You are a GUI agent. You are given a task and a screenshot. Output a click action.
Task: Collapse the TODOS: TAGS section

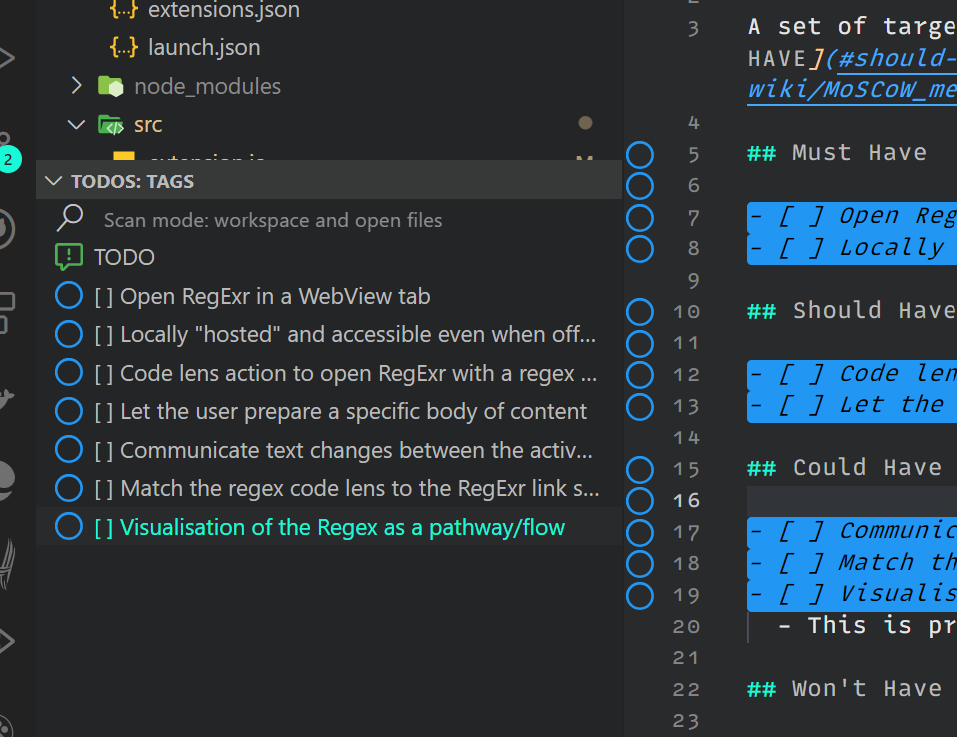point(54,181)
